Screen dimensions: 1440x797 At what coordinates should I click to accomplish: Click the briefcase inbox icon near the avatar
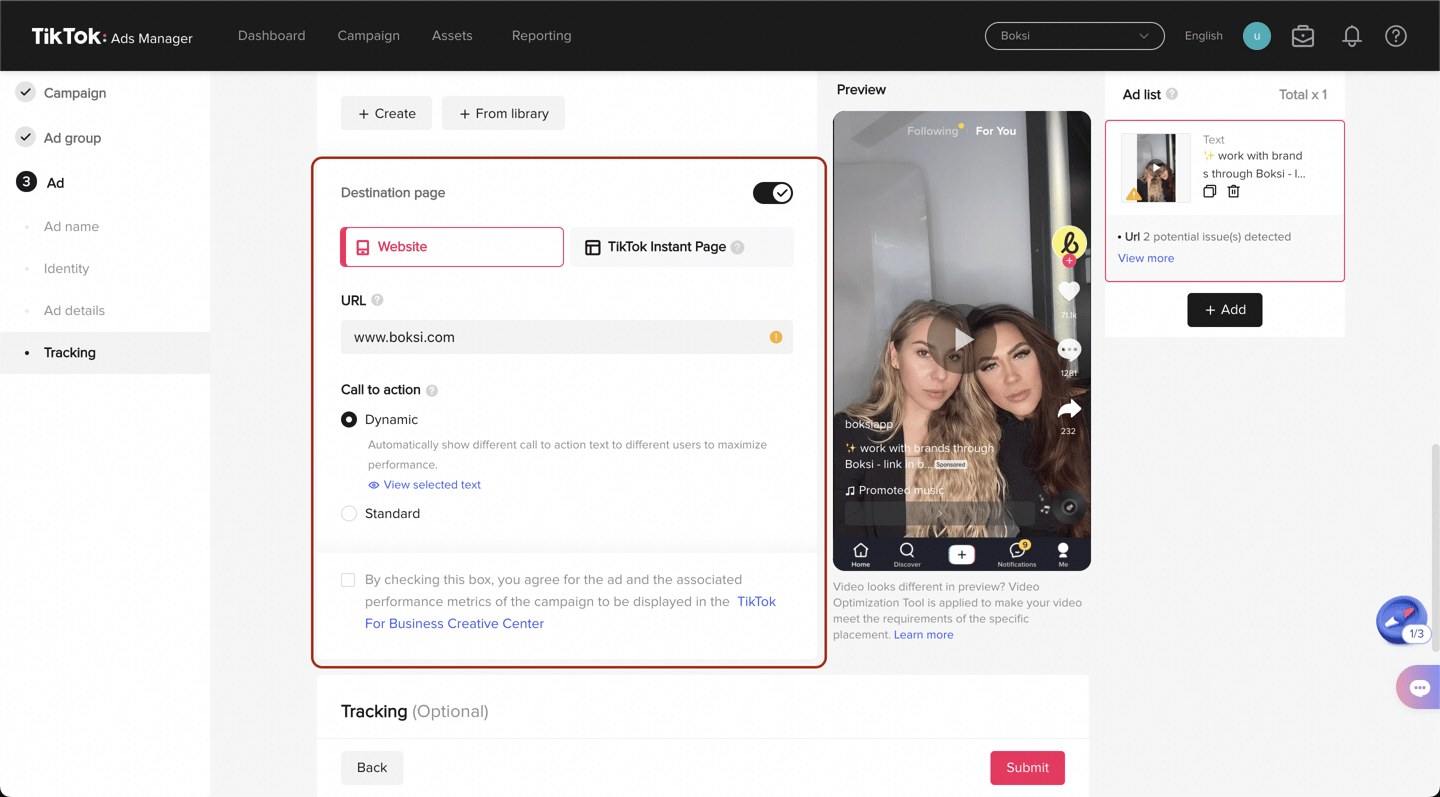[x=1303, y=35]
